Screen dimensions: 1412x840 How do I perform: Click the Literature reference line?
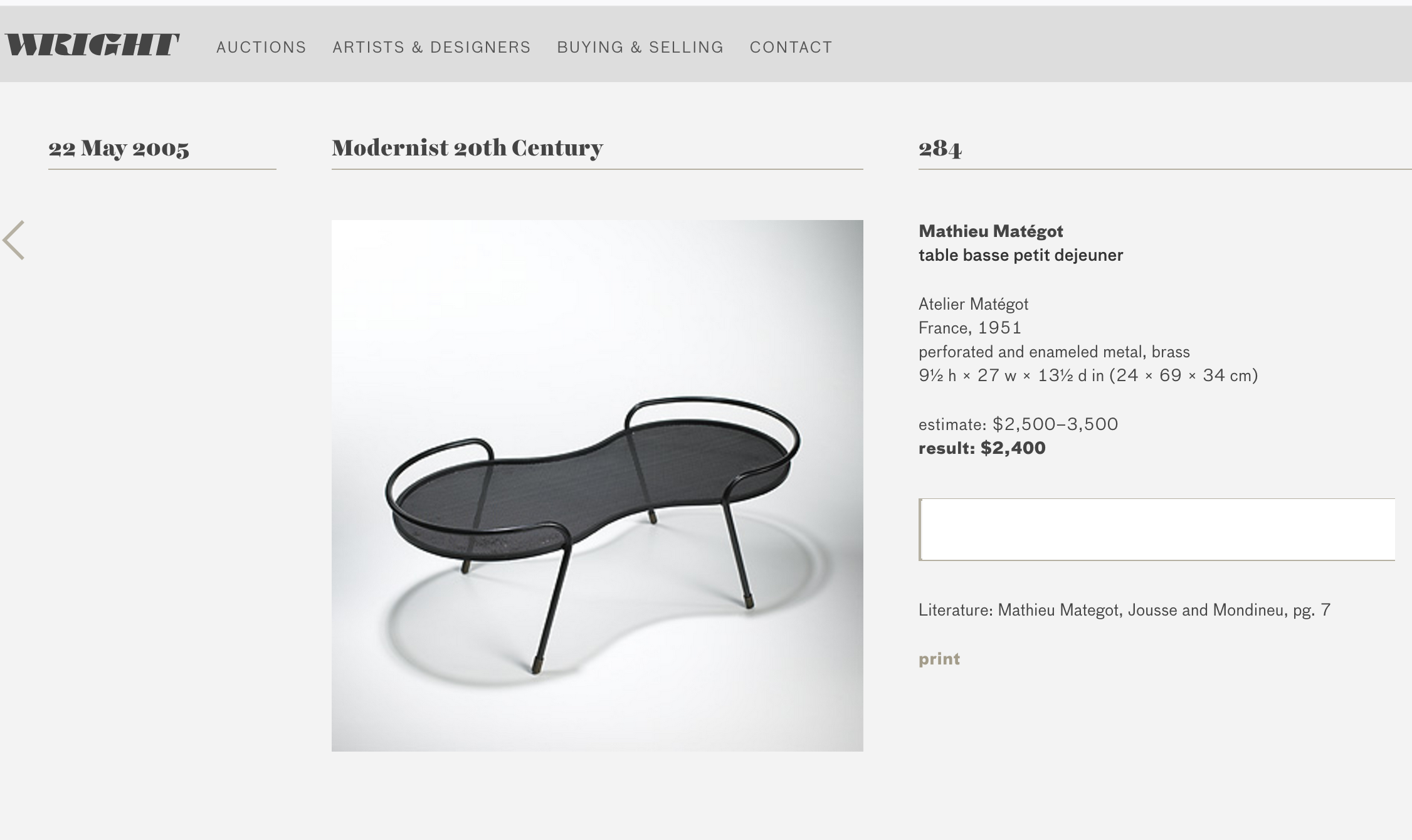1124,610
